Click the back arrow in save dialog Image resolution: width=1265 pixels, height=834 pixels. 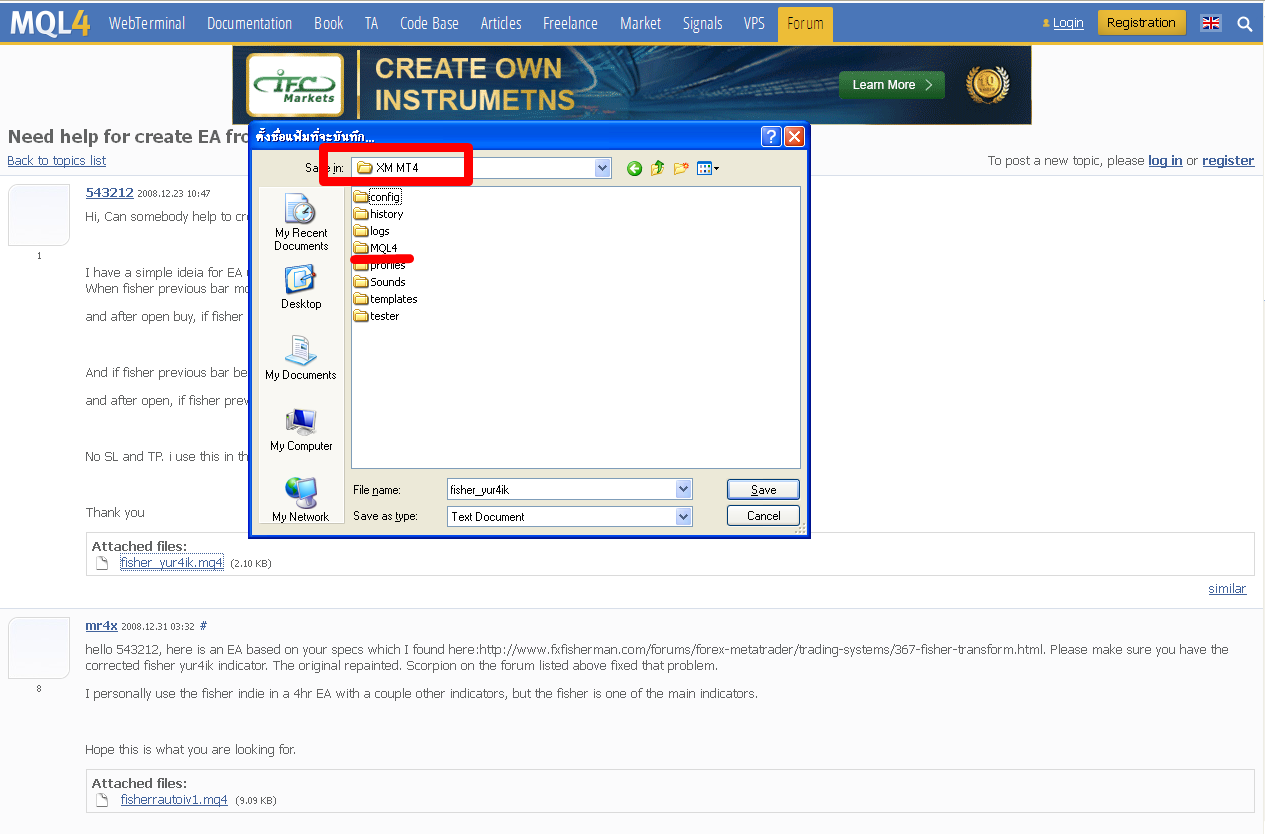(x=634, y=168)
